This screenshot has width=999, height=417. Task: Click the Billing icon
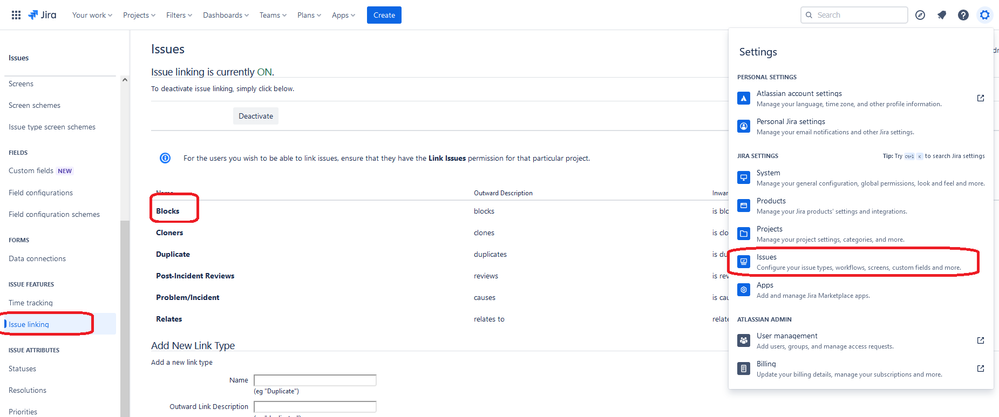744,369
